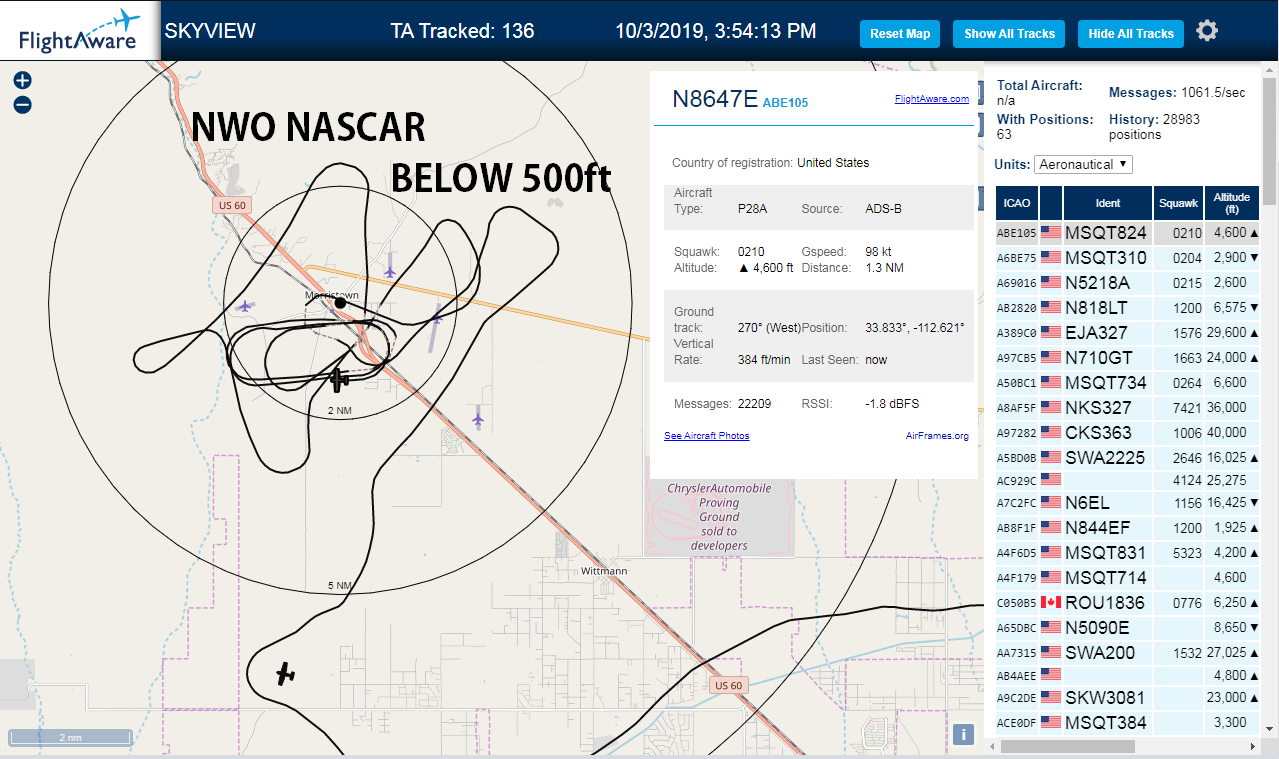Open the map info 'i' button
Image resolution: width=1279 pixels, height=759 pixels.
coord(963,734)
